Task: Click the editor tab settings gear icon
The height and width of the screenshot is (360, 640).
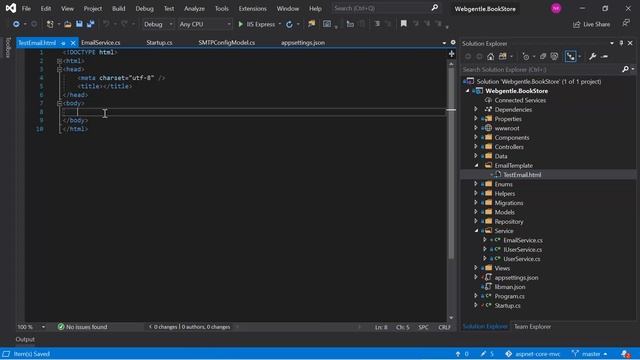Action: [453, 42]
